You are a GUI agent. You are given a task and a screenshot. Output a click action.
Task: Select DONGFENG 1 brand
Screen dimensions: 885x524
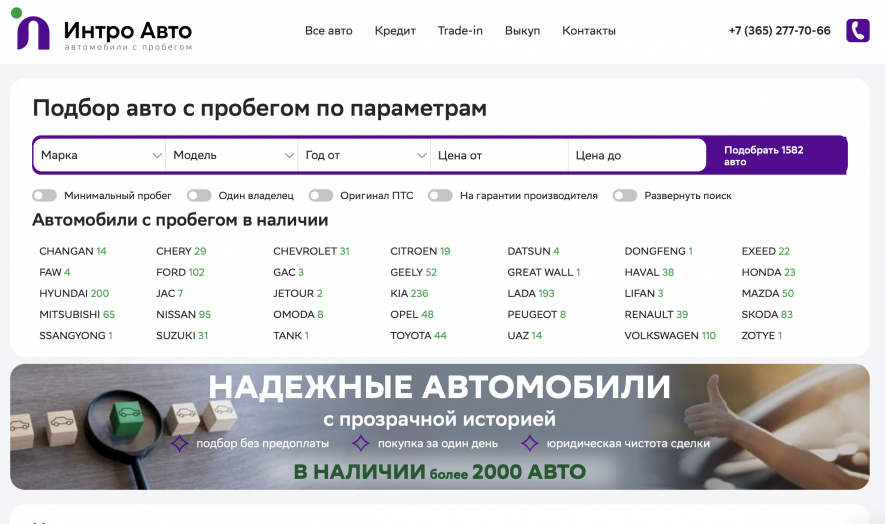click(x=658, y=251)
